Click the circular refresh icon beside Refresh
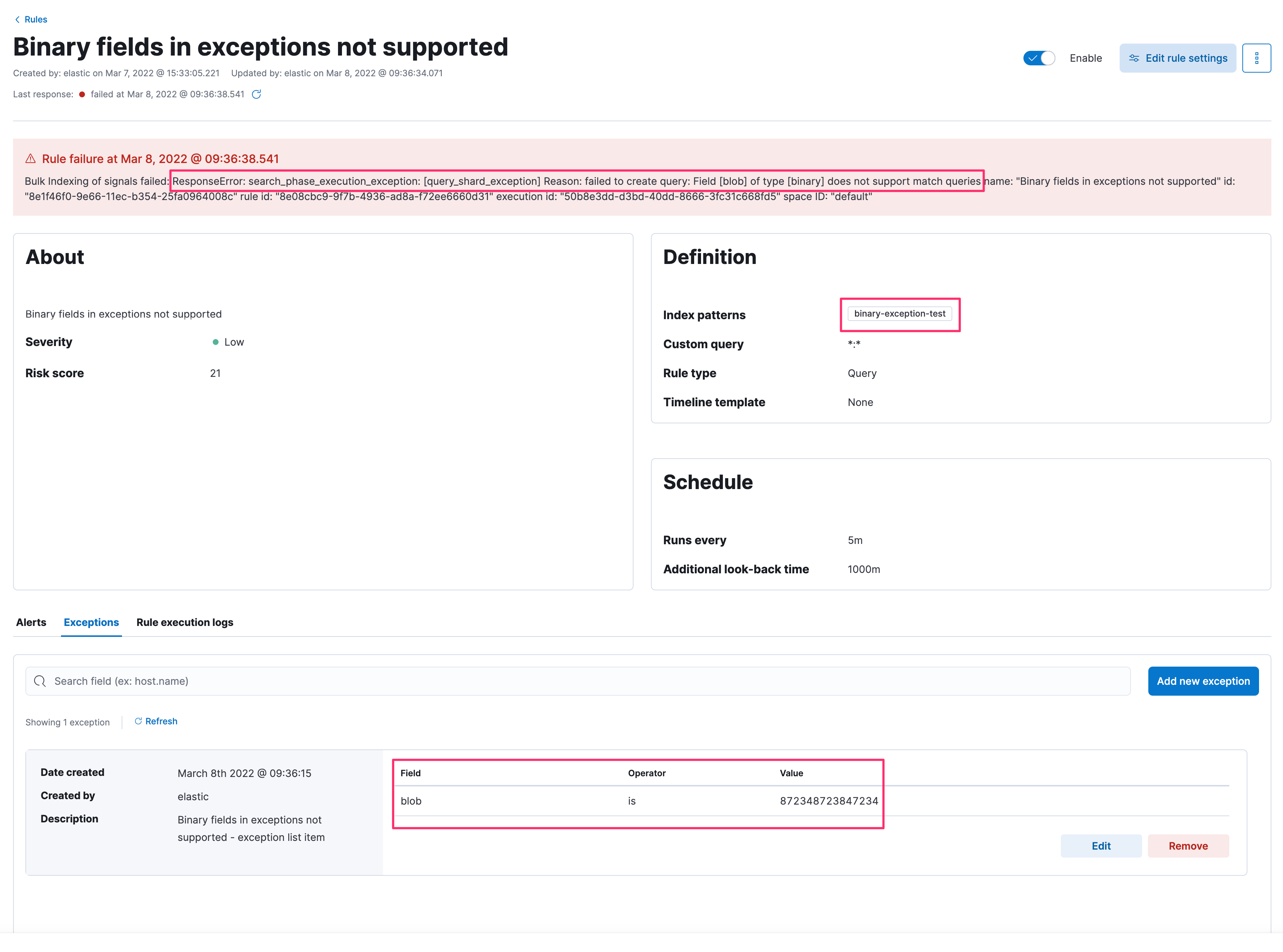1283x952 pixels. 138,721
